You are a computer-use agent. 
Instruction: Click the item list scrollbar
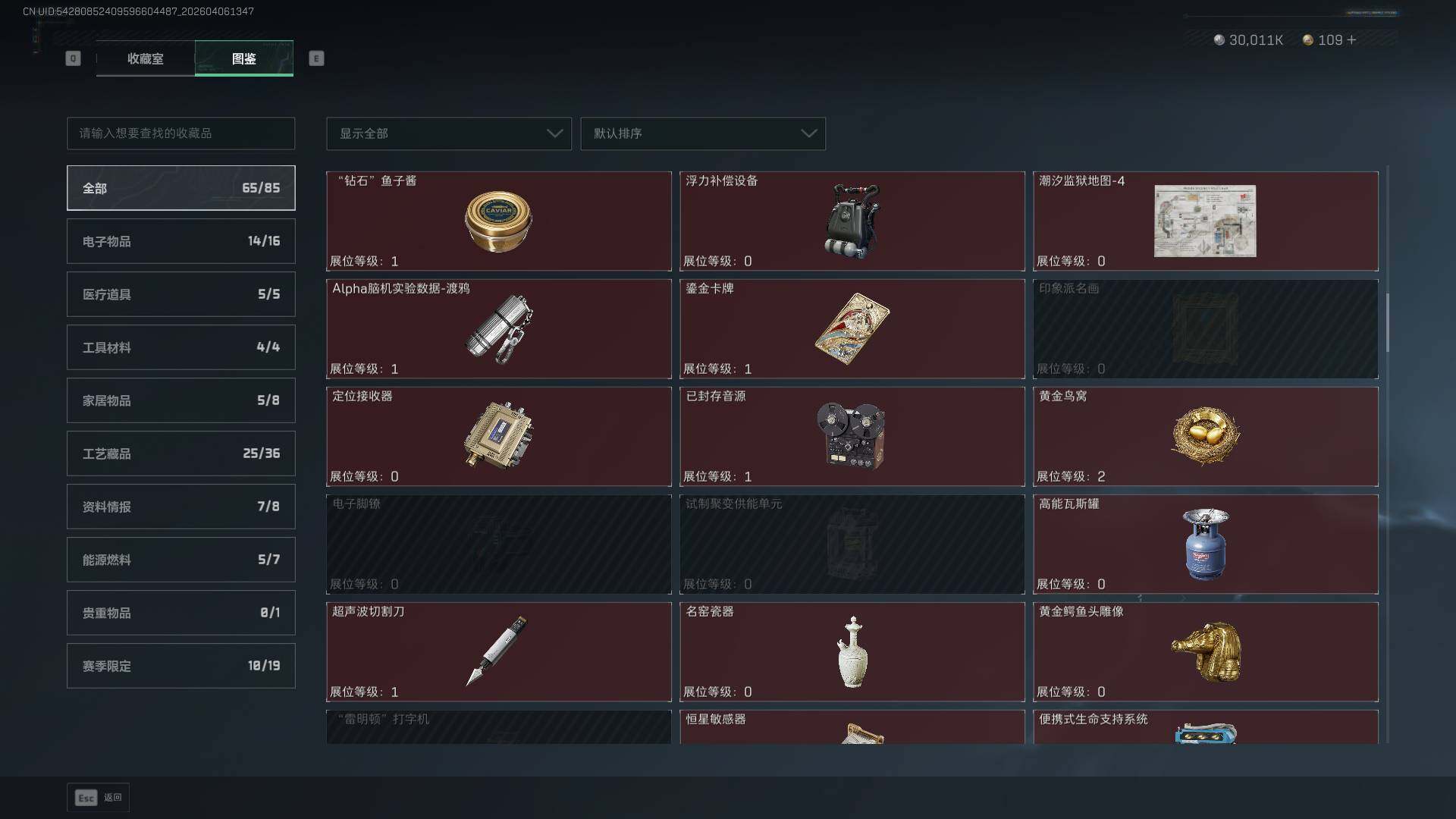point(1388,322)
